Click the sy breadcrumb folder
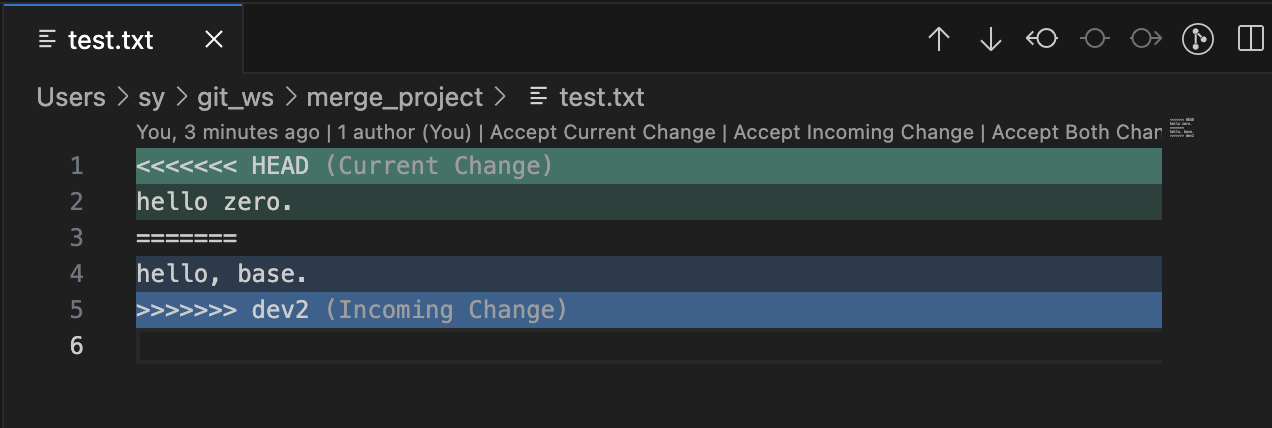This screenshot has height=428, width=1272. [x=151, y=97]
